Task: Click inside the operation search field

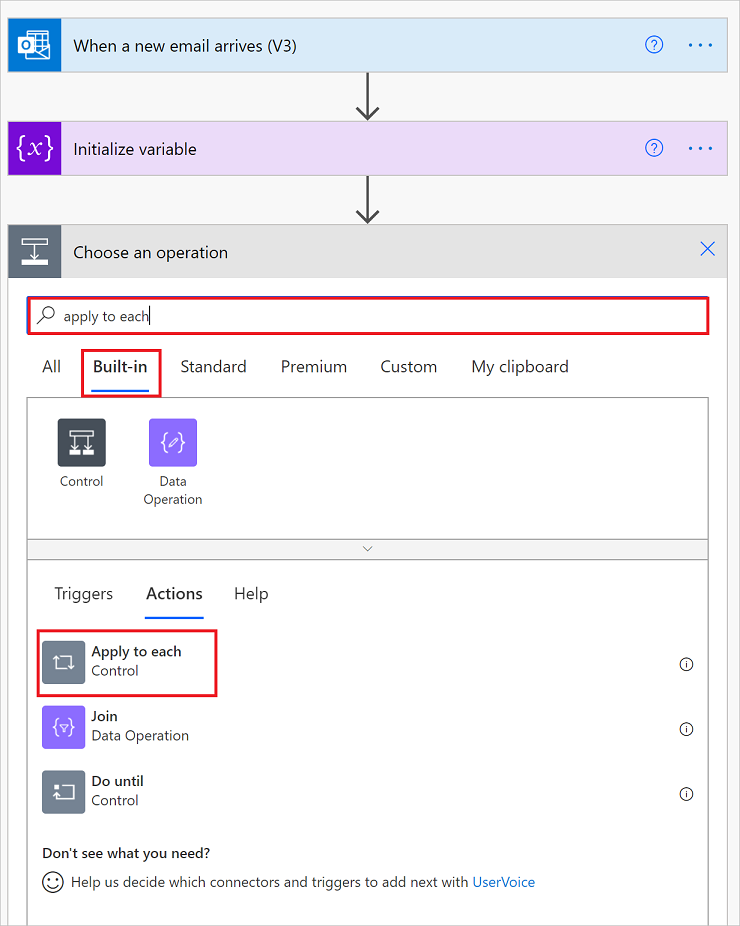Action: [300, 314]
